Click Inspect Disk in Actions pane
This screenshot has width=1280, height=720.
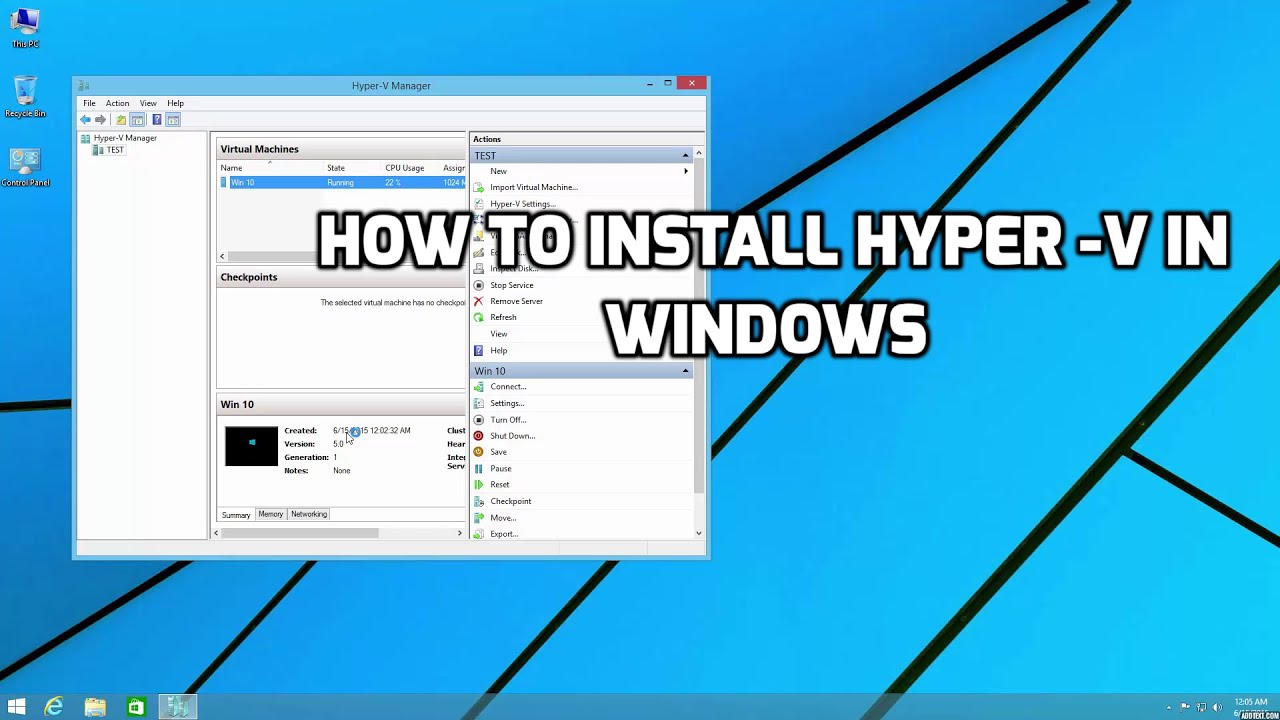(514, 268)
